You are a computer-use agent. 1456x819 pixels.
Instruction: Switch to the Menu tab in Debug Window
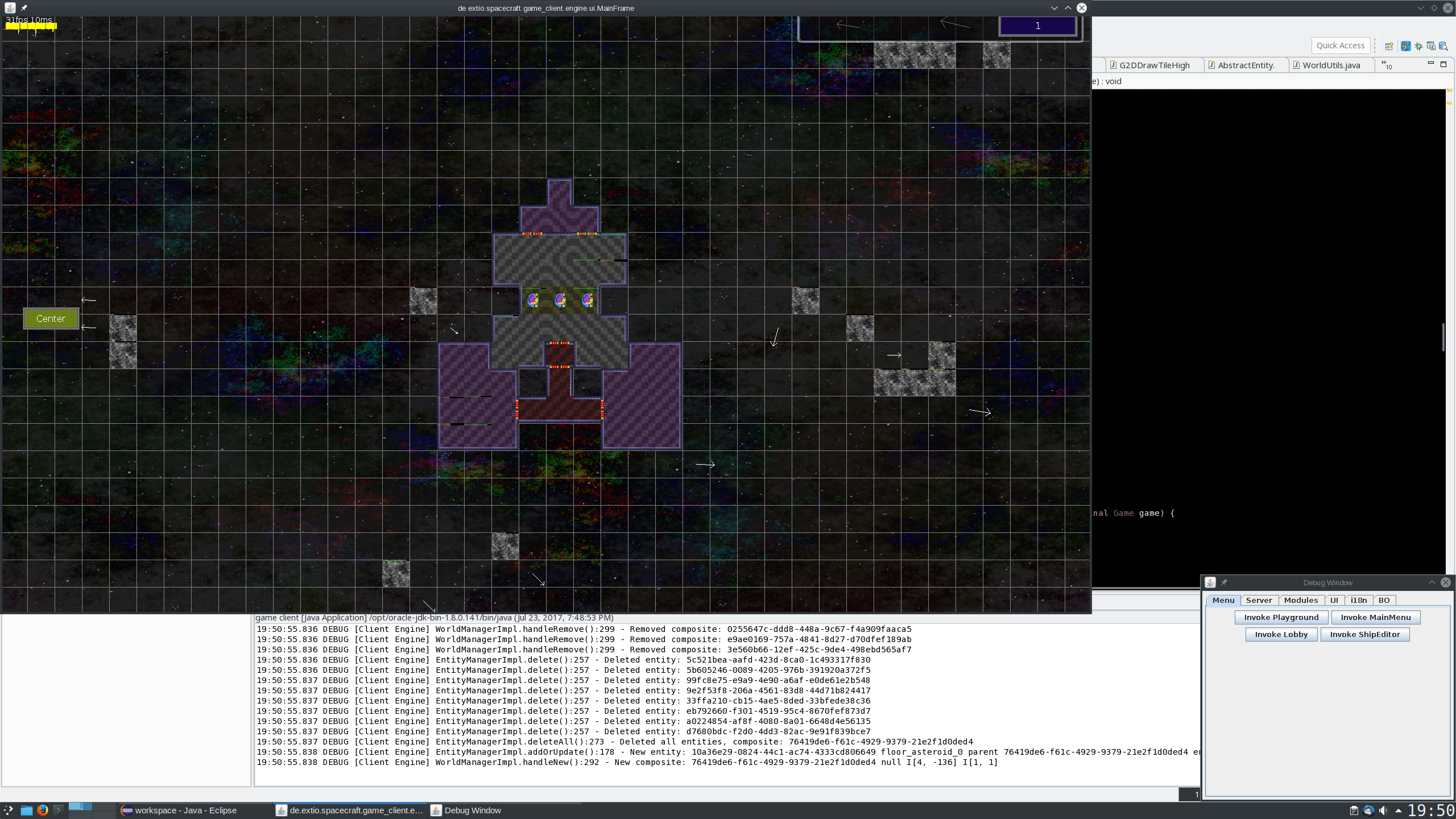[1223, 600]
